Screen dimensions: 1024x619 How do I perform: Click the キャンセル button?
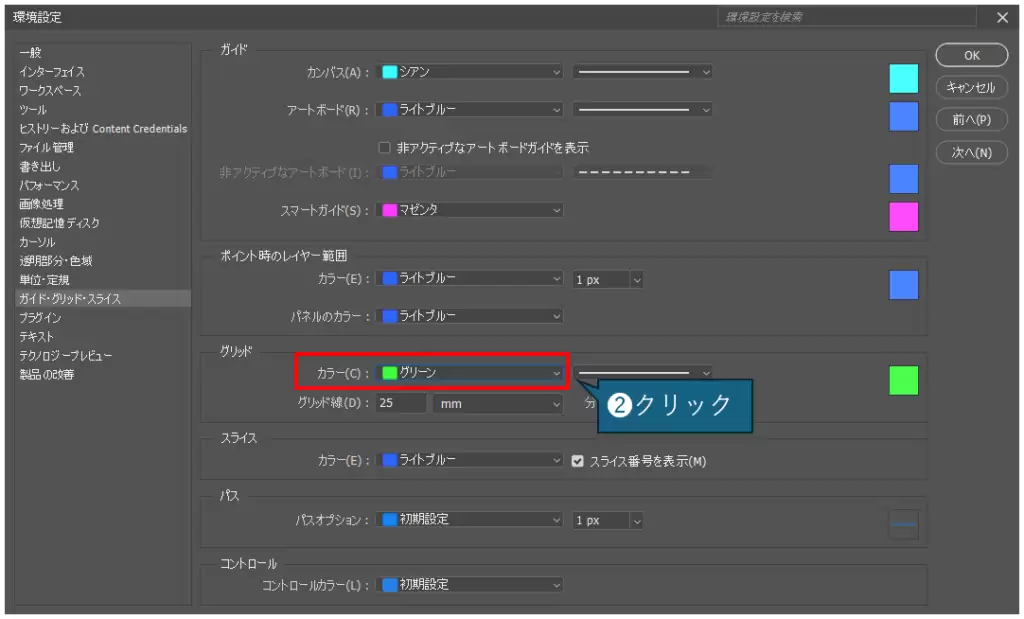pos(971,88)
